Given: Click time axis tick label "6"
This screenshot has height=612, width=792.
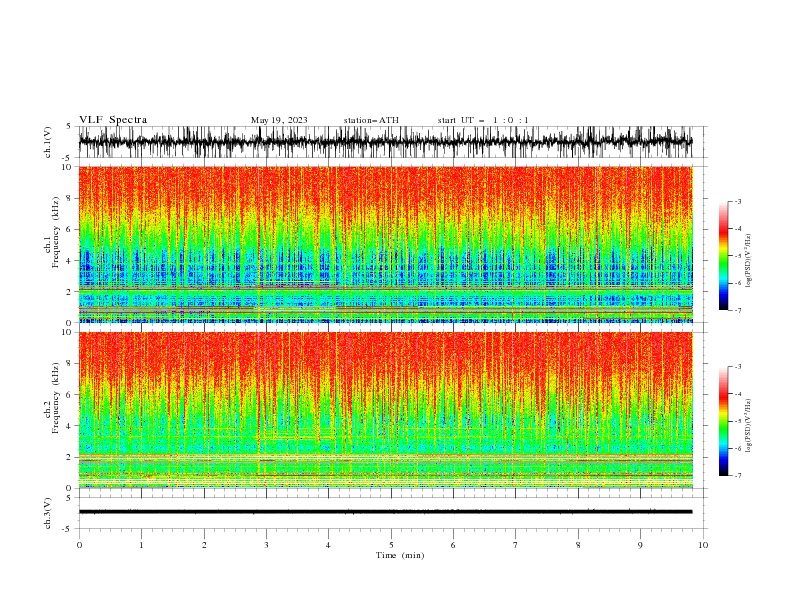Looking at the screenshot, I should (453, 545).
